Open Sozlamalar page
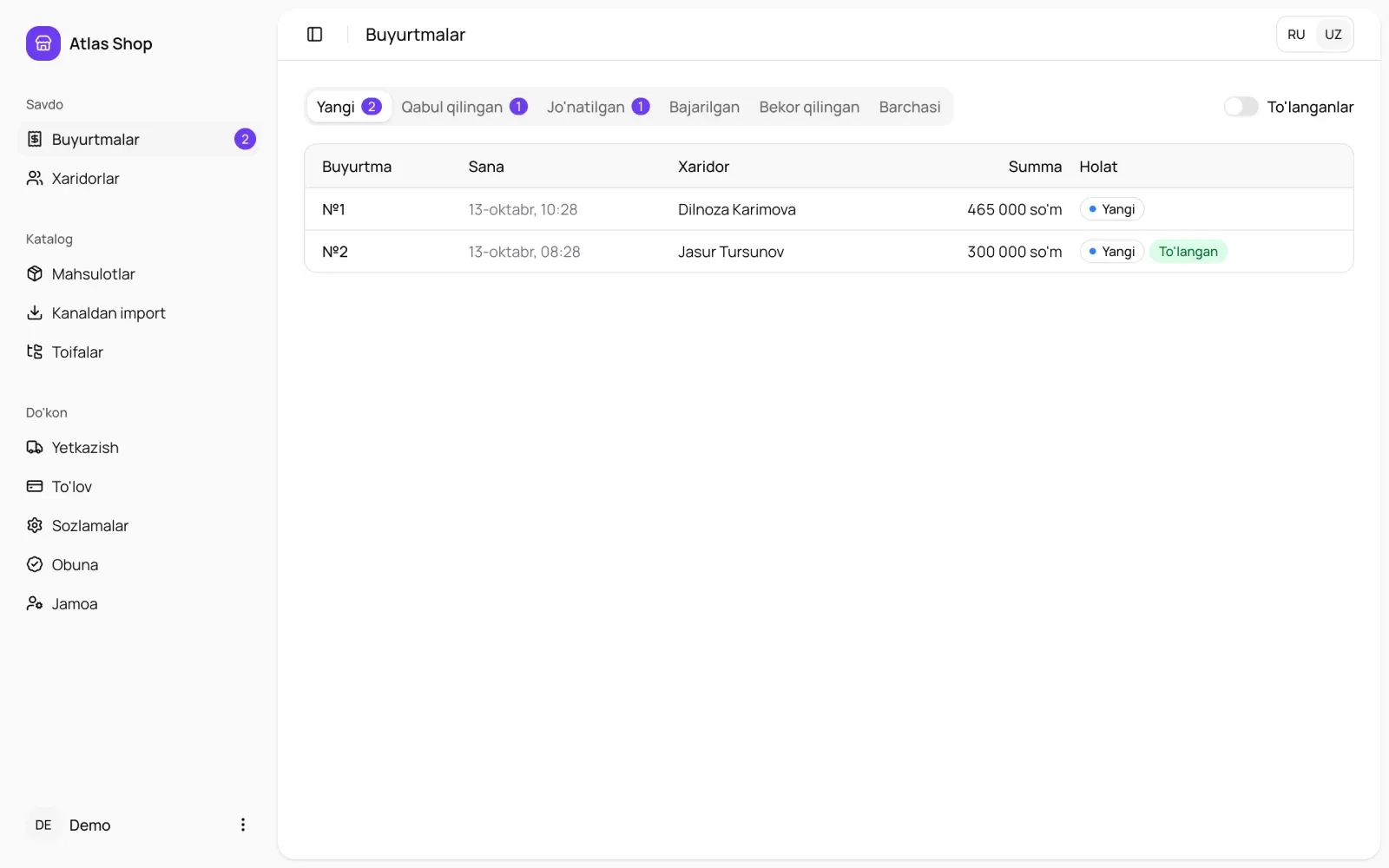The width and height of the screenshot is (1389, 868). [x=139, y=525]
